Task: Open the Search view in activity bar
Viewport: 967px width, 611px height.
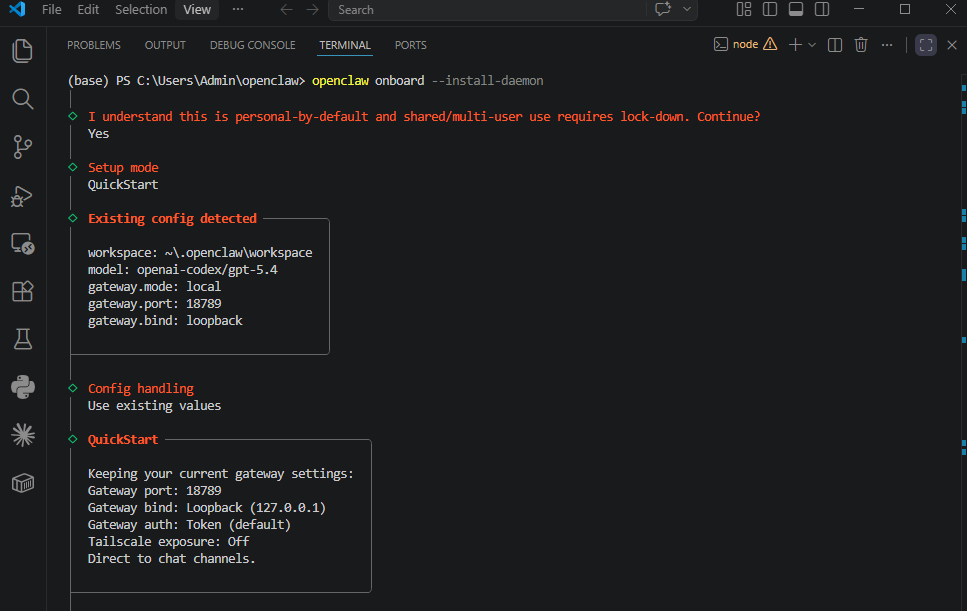Action: click(23, 99)
